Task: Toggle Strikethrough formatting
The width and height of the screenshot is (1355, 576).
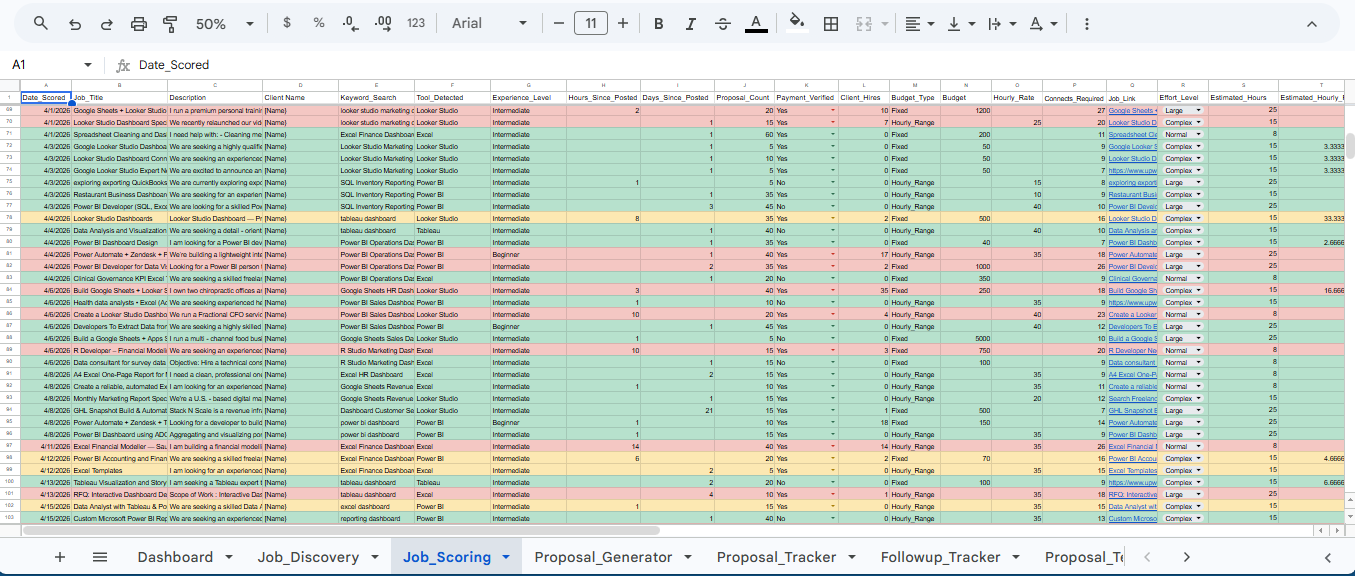Action: pos(723,23)
